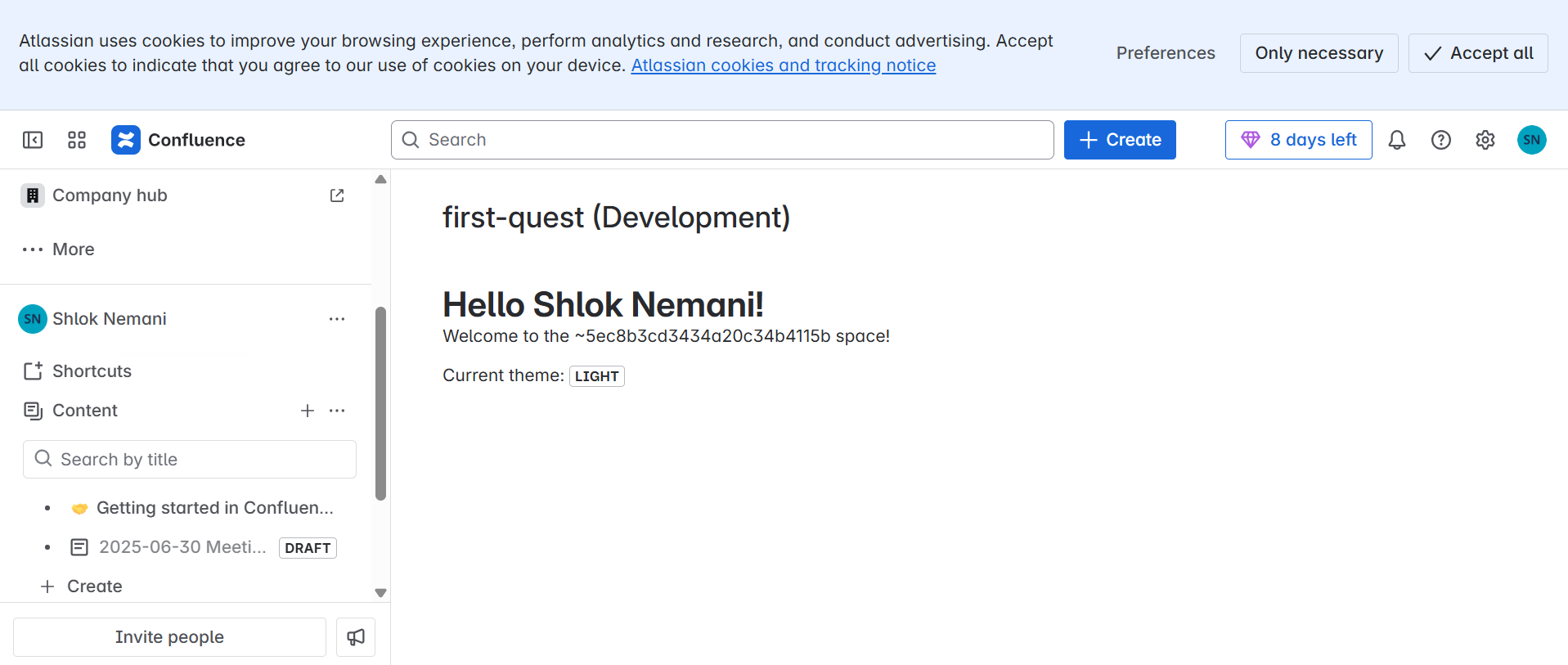Click the feedback megaphone icon
This screenshot has width=1568, height=665.
click(356, 637)
